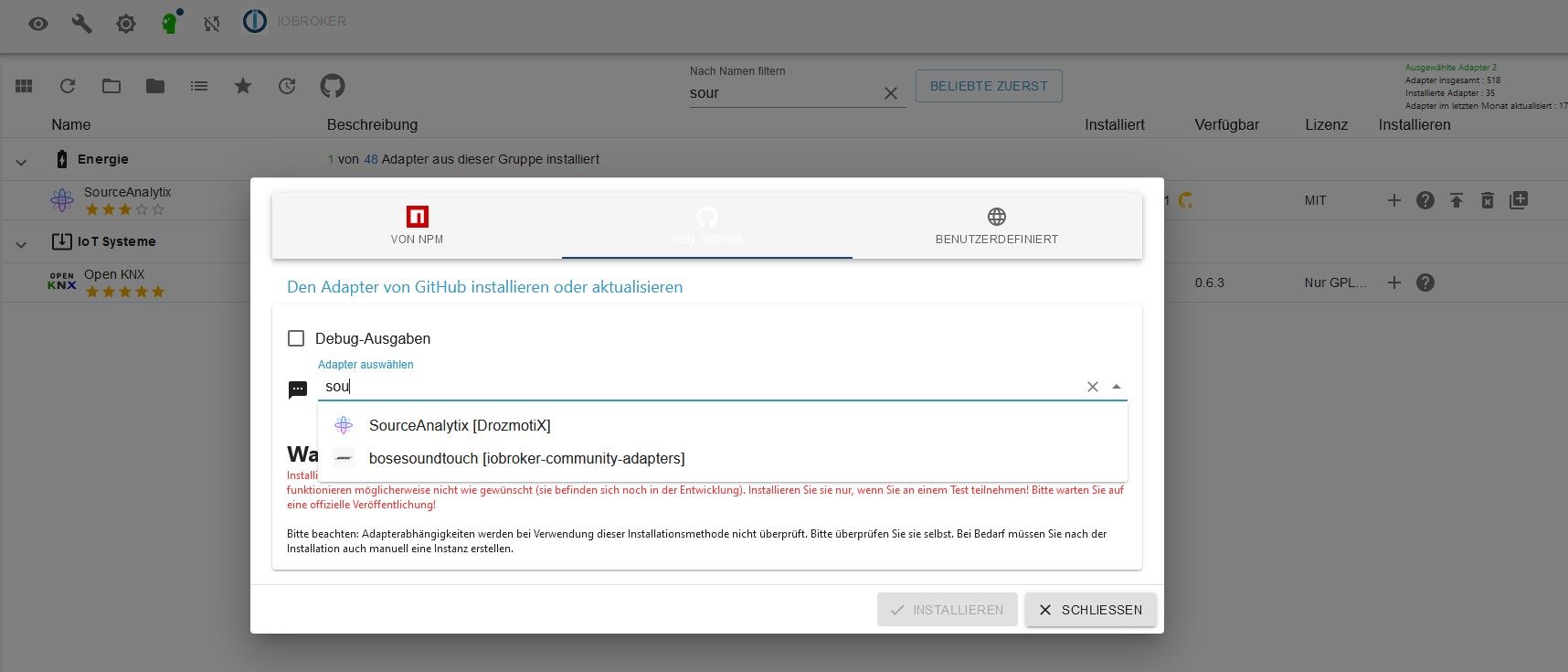Click the star favorites filter icon
Image resolution: width=1568 pixels, height=672 pixels.
(x=243, y=86)
